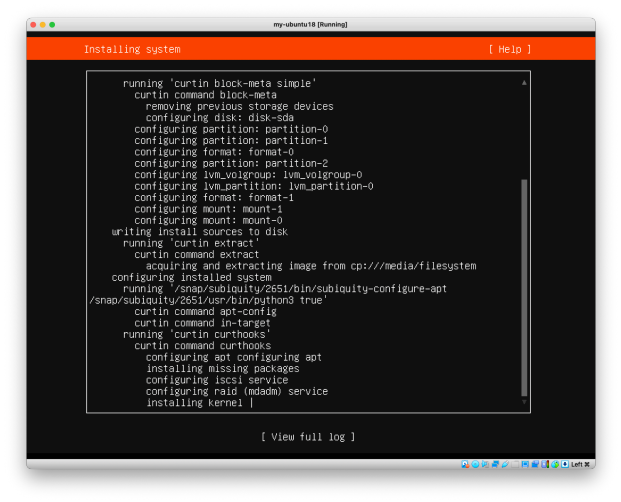Open the installer Help menu
621x502 pixels.
coord(509,49)
